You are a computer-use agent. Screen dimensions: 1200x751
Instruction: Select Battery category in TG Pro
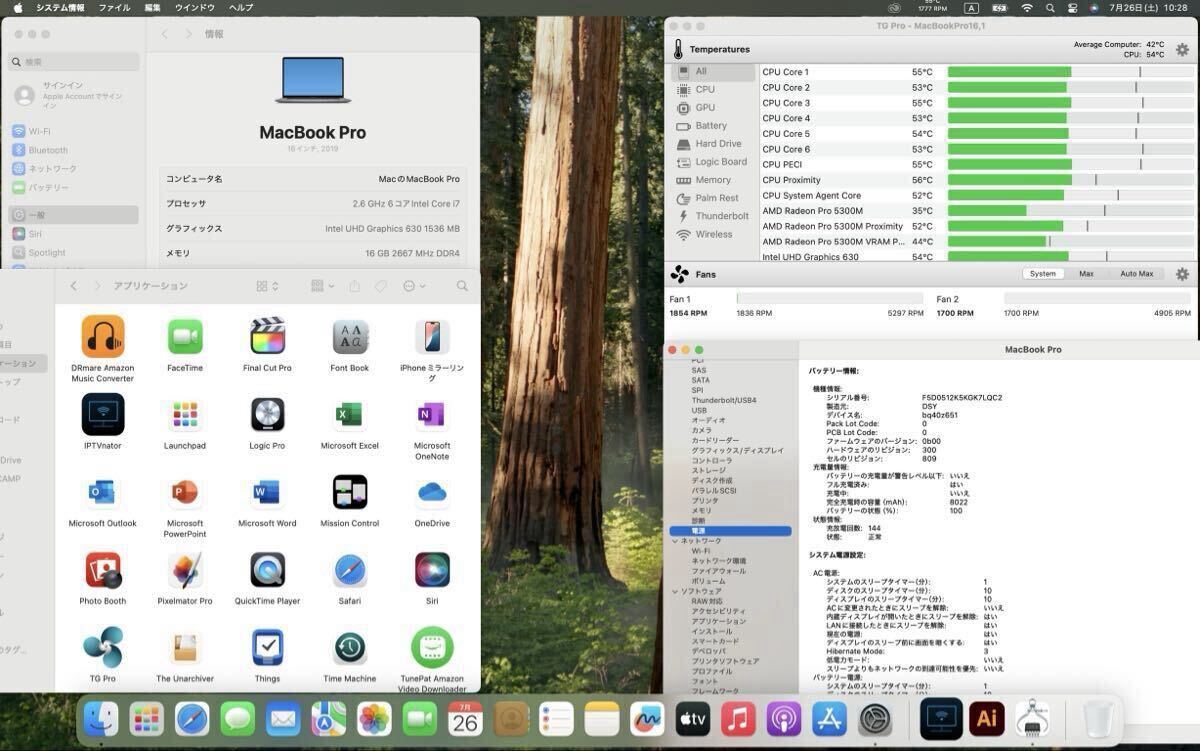[714, 126]
